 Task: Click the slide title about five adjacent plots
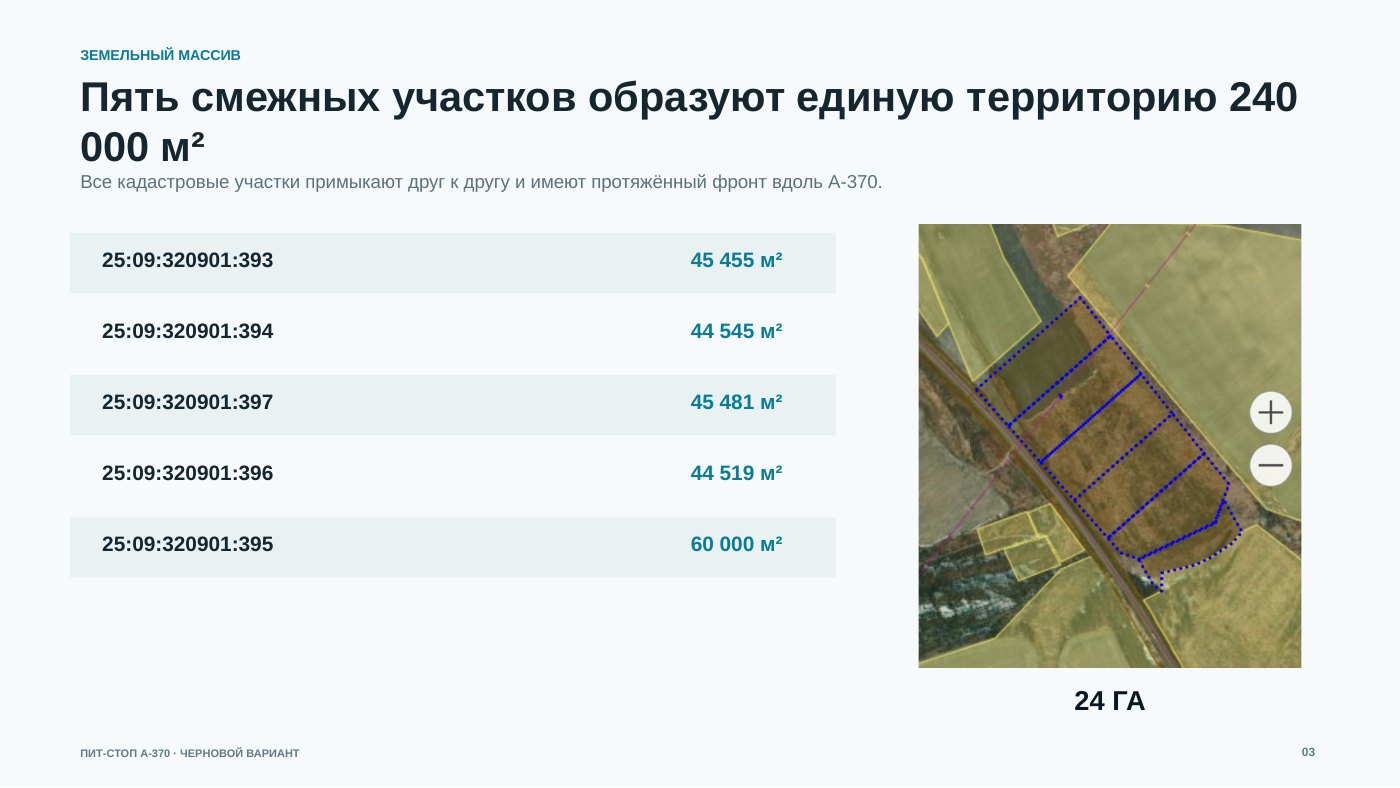(689, 122)
